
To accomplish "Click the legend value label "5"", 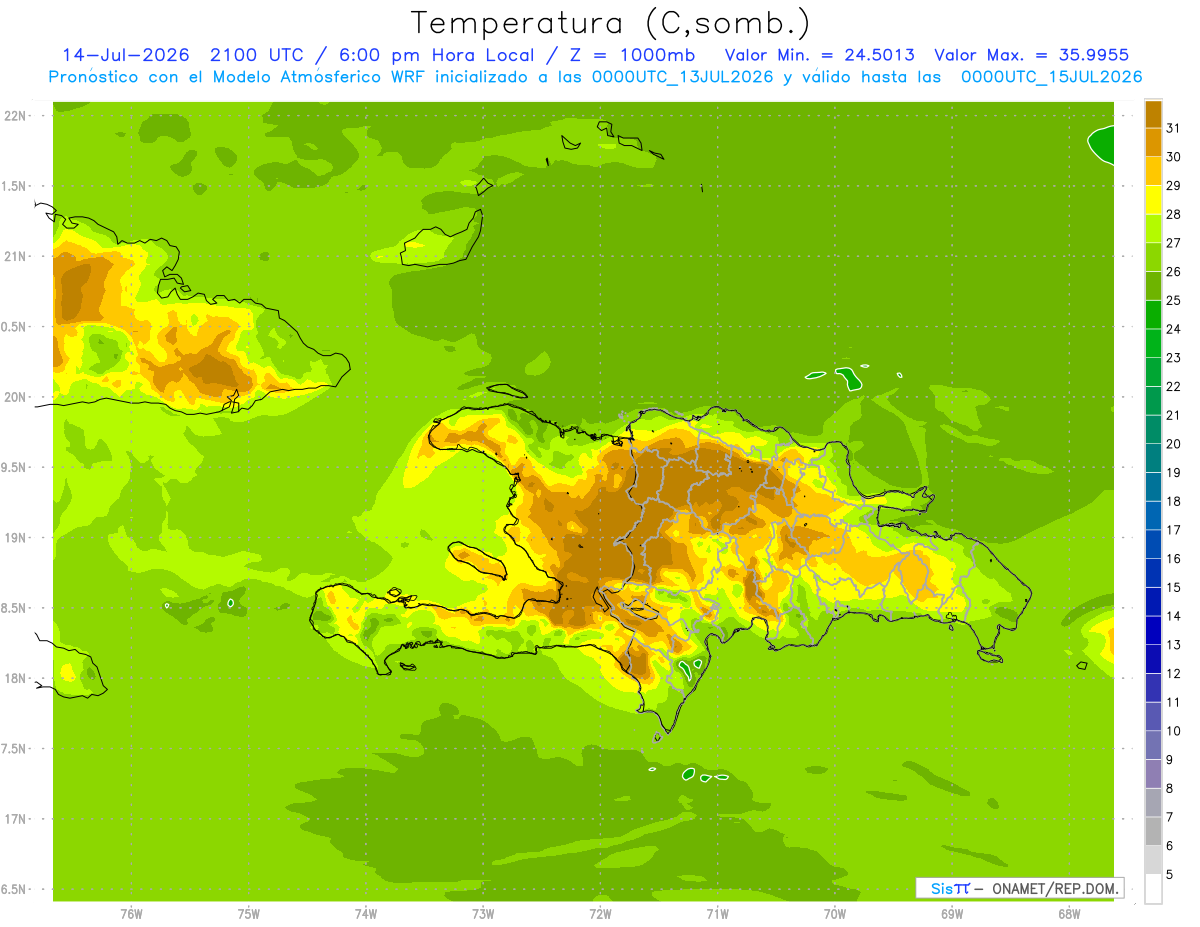I will [x=1170, y=874].
